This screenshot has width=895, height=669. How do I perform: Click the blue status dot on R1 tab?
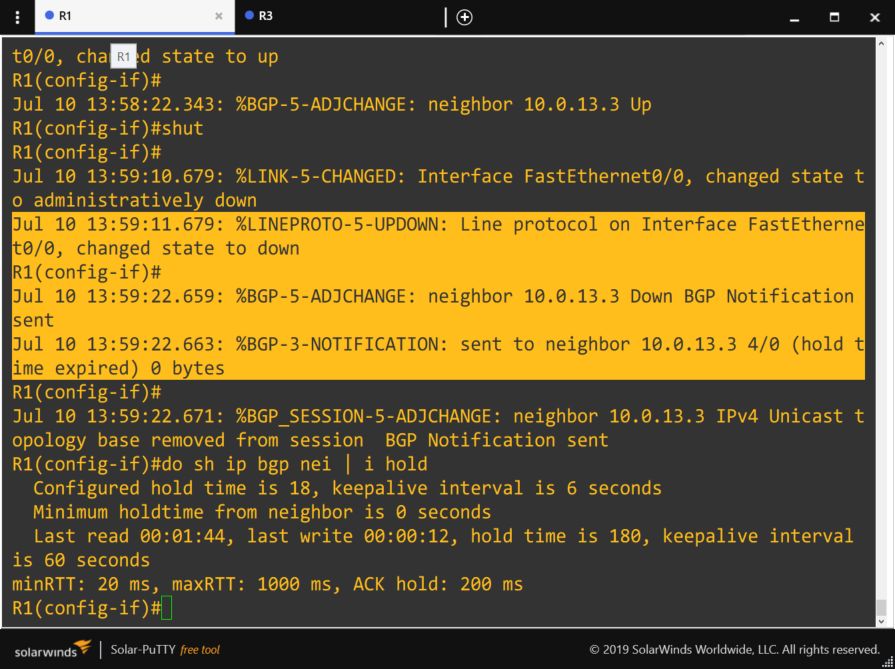tap(50, 16)
